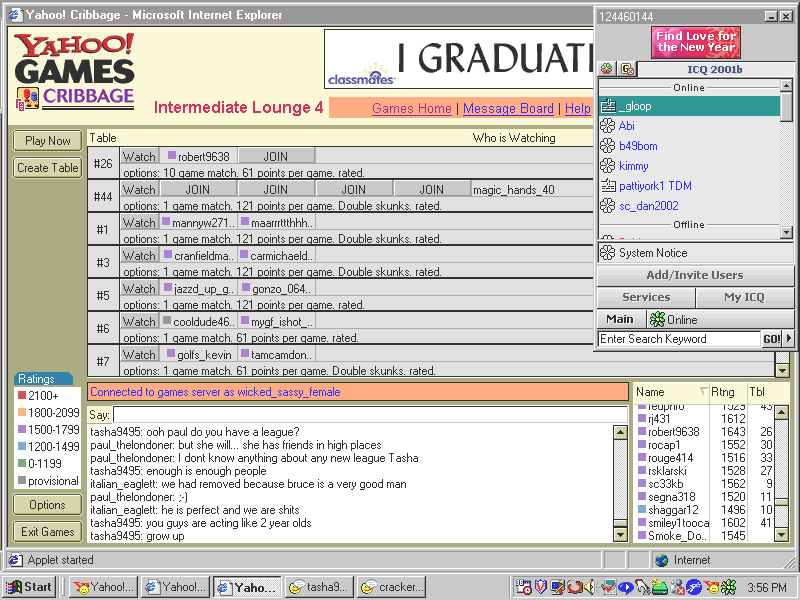Click the Enter Search Keyword field in ICQ
Image resolution: width=800 pixels, height=600 pixels.
[679, 339]
